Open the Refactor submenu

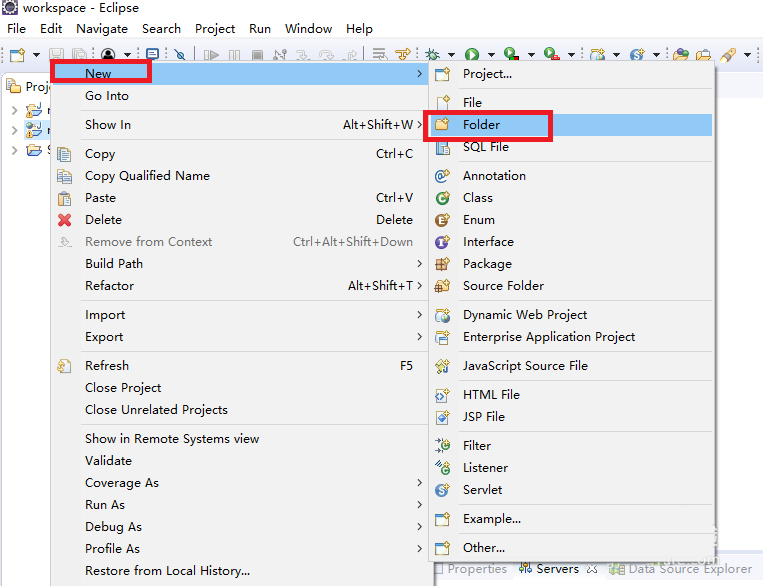(x=239, y=286)
